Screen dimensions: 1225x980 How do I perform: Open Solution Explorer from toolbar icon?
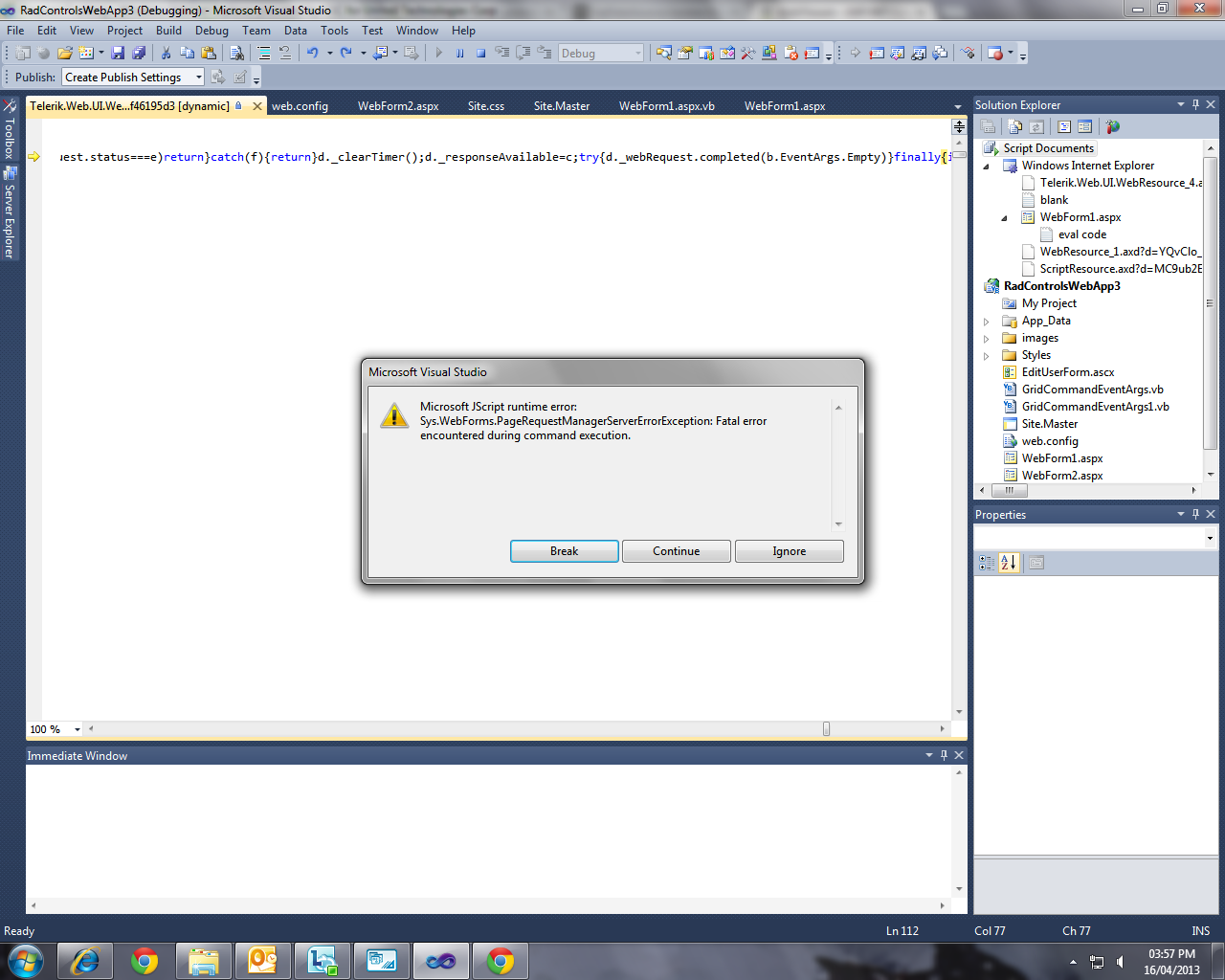[664, 54]
